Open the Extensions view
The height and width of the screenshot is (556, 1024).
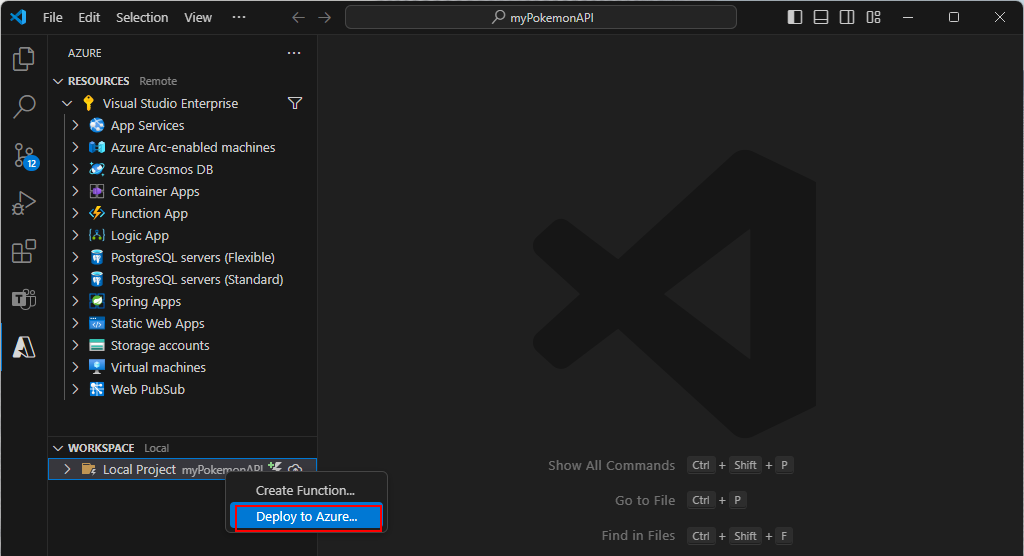pos(24,251)
